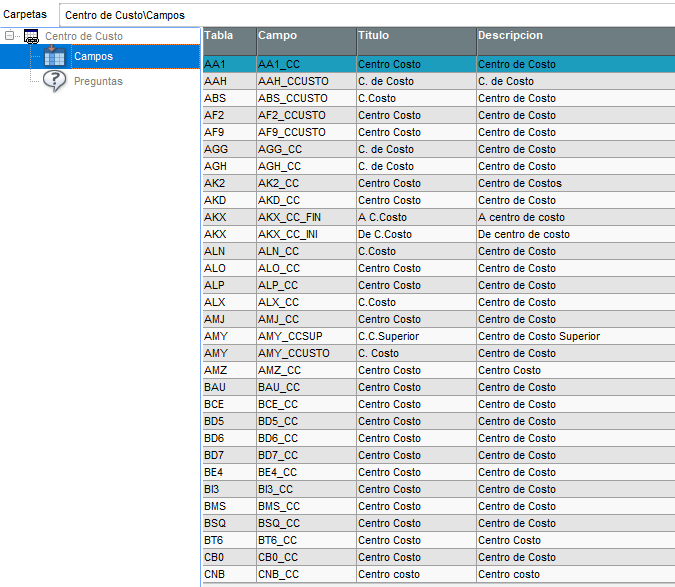Click the Centro de Costos description cell
This screenshot has width=675, height=587.
click(x=576, y=183)
